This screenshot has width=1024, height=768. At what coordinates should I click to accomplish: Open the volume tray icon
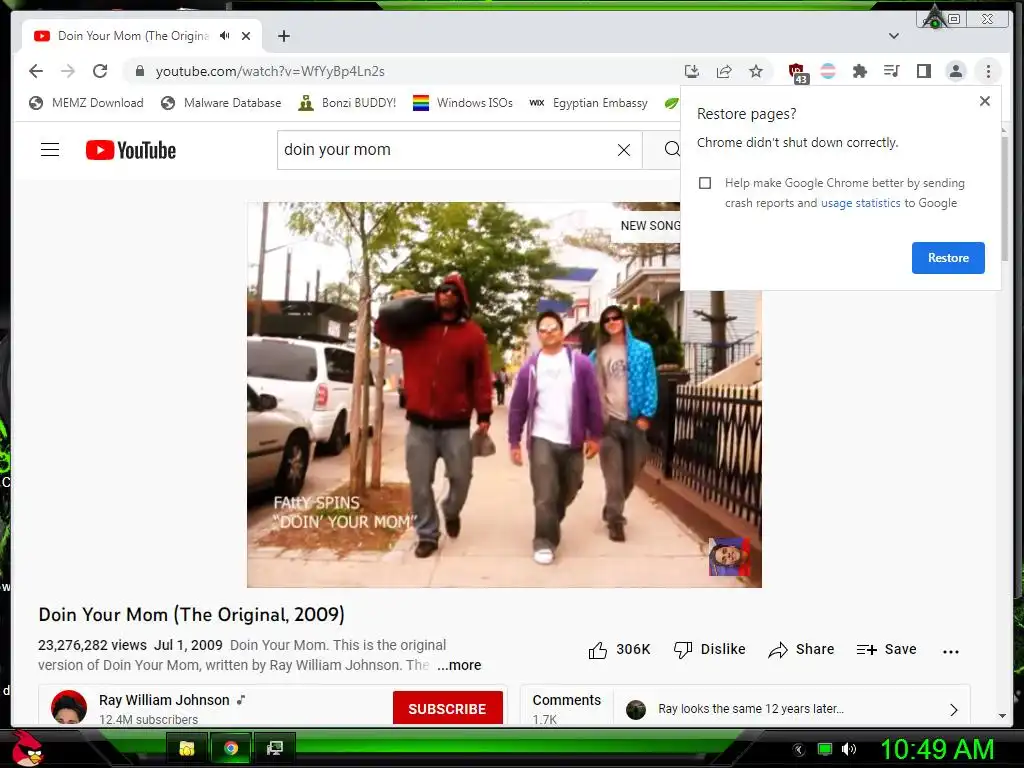849,749
